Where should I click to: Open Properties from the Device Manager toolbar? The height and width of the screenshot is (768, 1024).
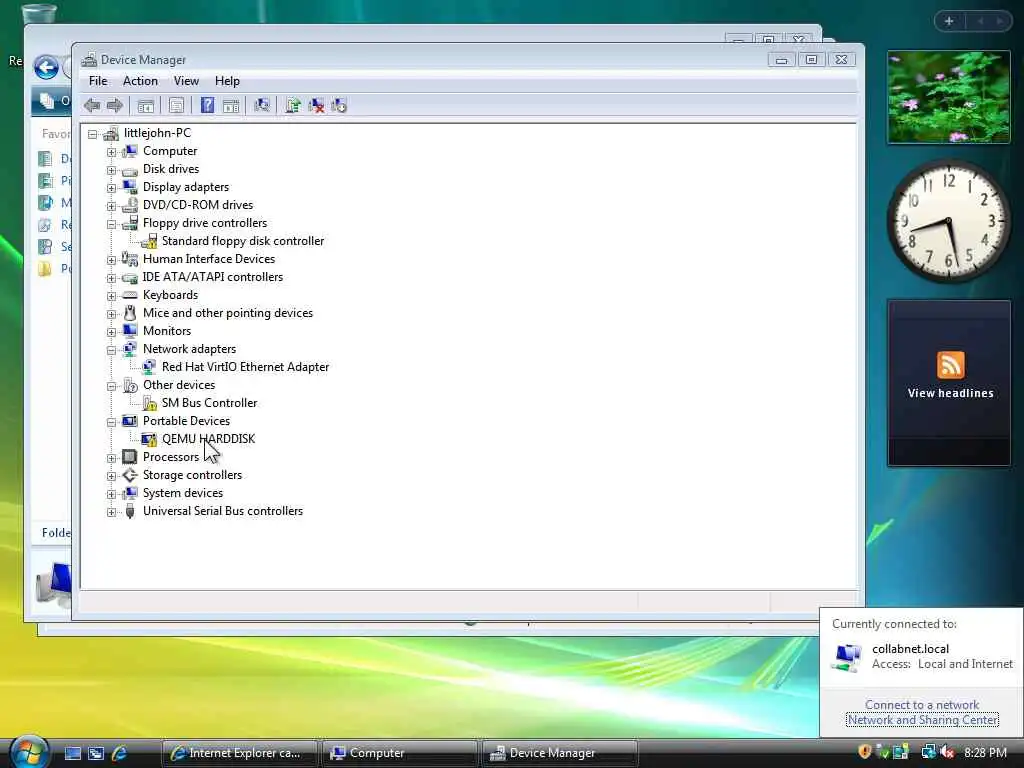[176, 105]
